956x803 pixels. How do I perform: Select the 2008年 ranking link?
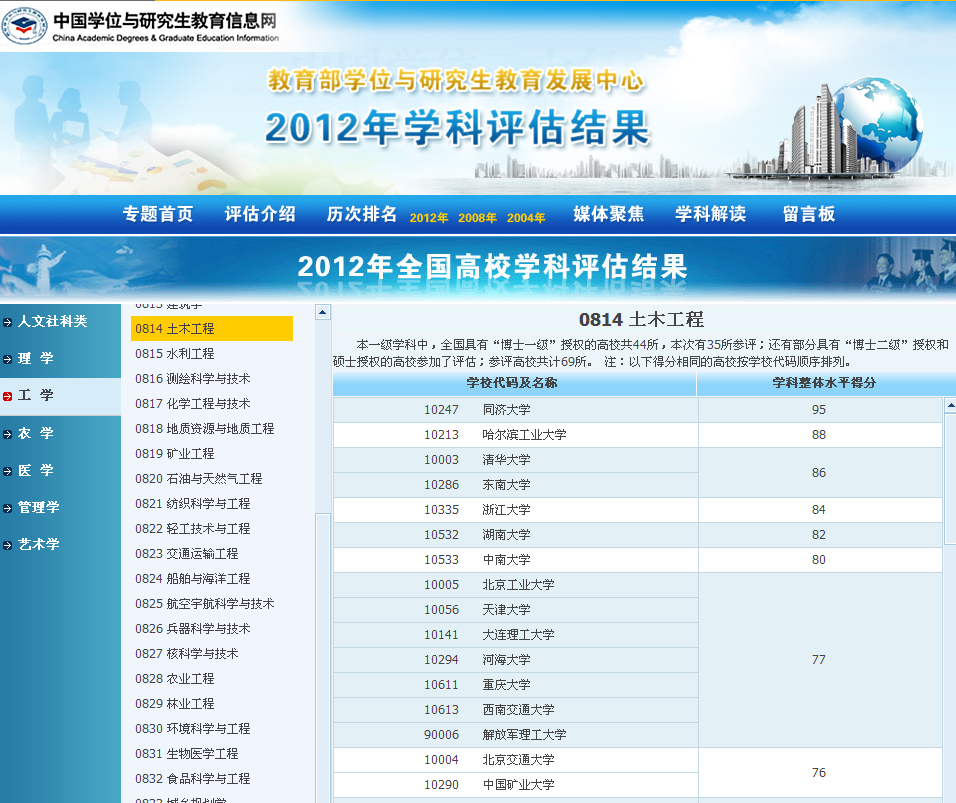point(477,218)
